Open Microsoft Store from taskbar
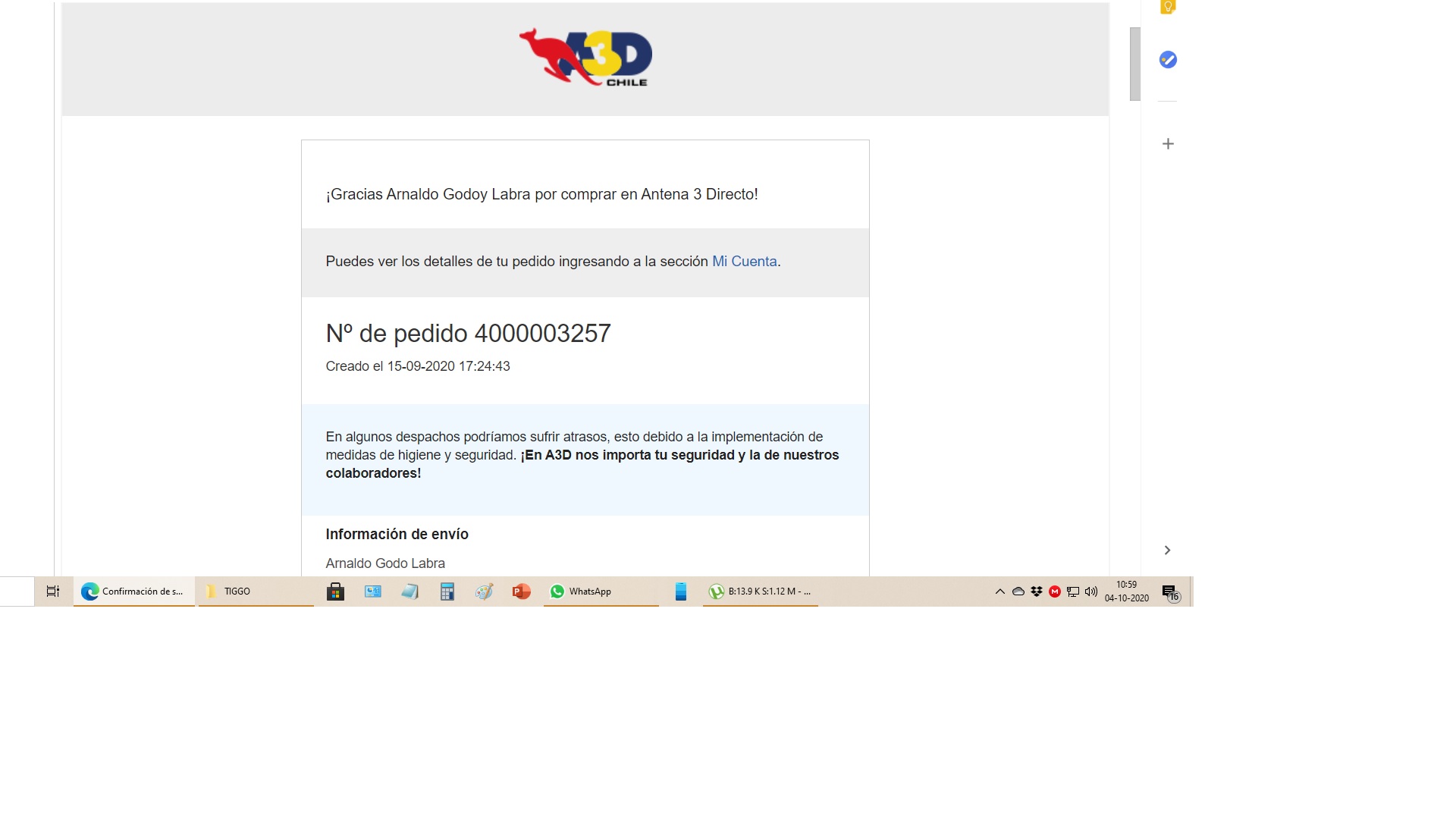The image size is (1456, 819). pos(335,591)
